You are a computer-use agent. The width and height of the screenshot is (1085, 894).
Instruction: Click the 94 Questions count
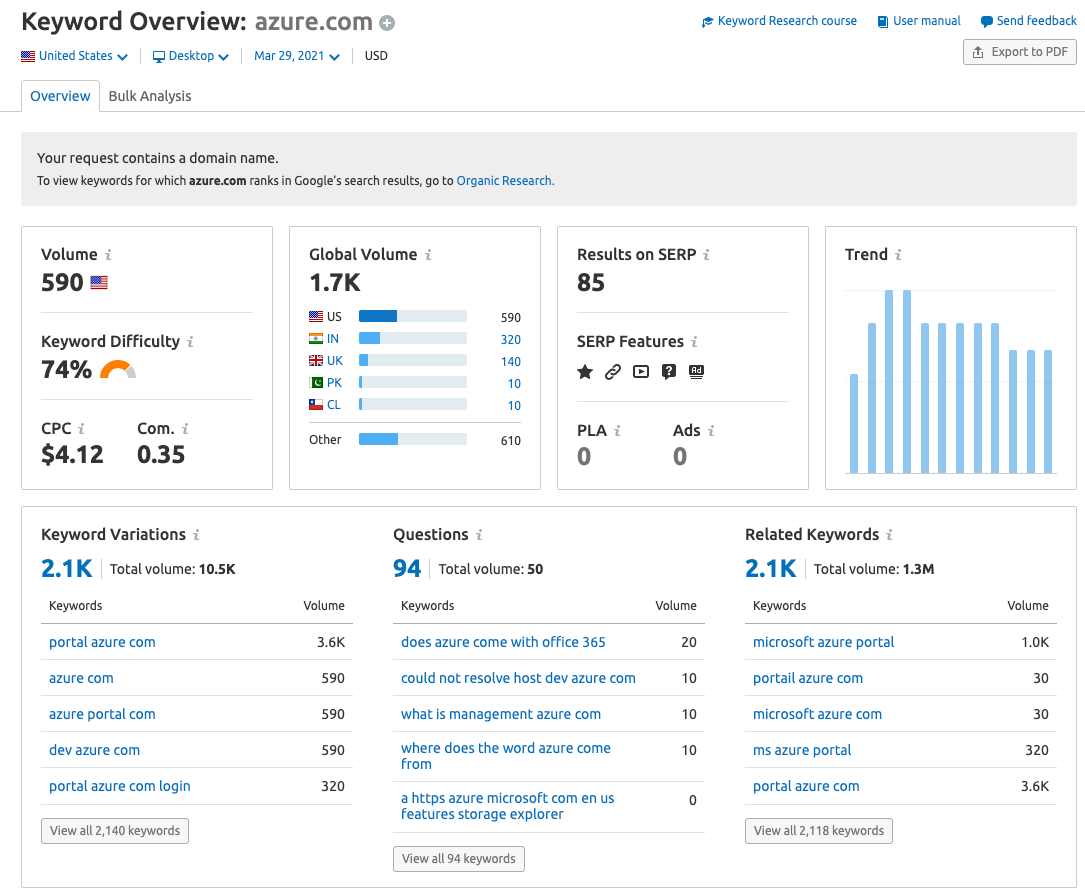pos(407,569)
